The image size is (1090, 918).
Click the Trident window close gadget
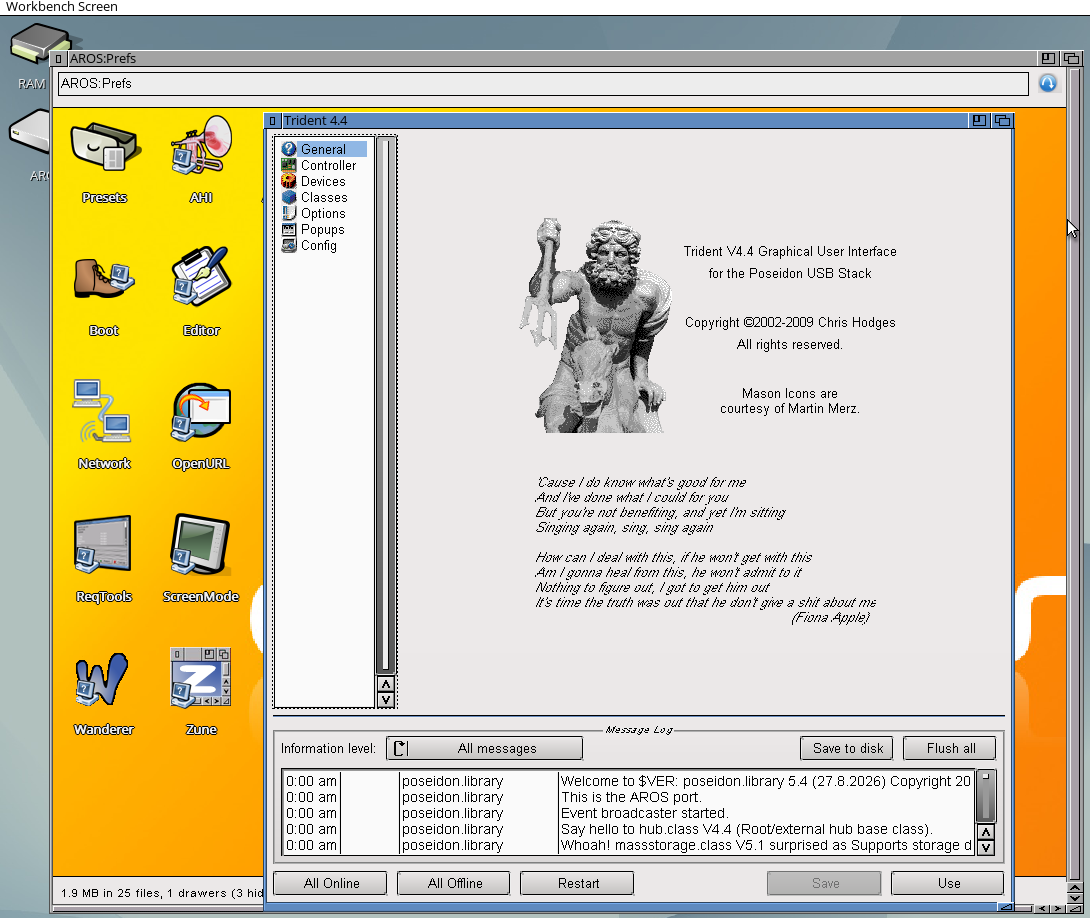(272, 121)
